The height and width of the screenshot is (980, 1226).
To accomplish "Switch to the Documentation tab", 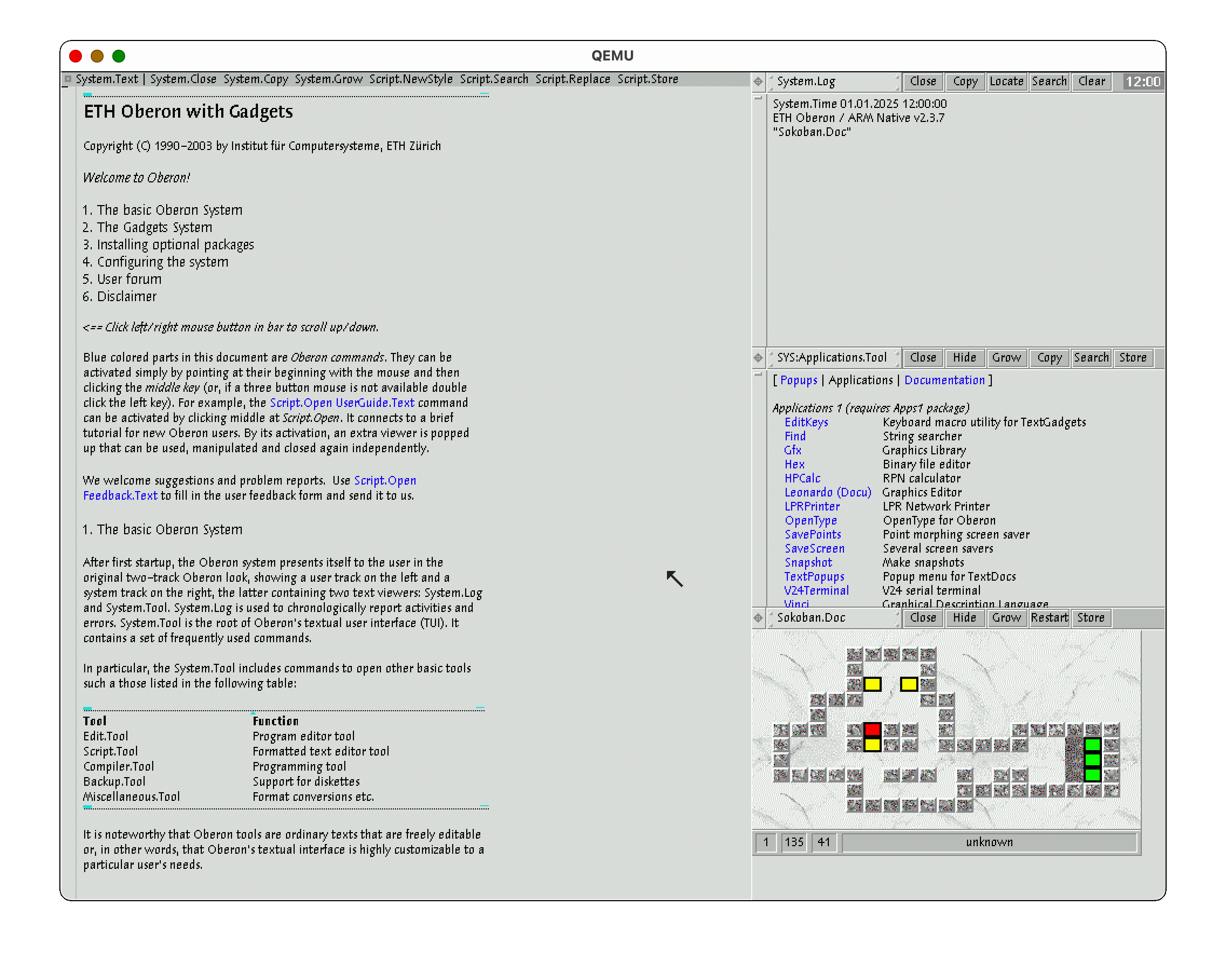I will pyautogui.click(x=944, y=380).
